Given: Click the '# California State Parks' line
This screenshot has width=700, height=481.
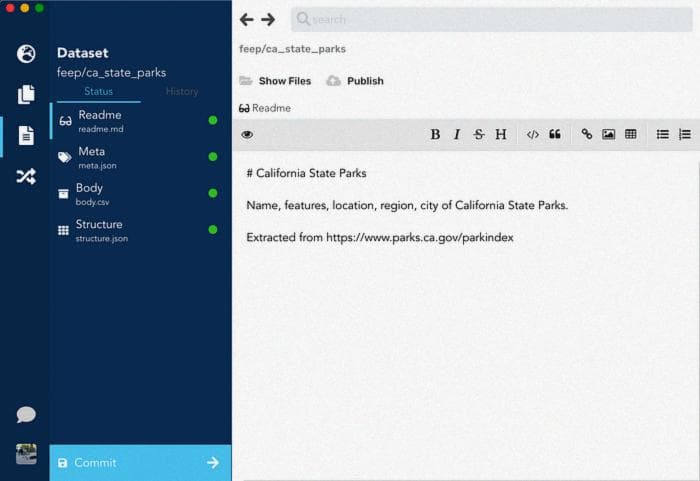Looking at the screenshot, I should pos(306,173).
